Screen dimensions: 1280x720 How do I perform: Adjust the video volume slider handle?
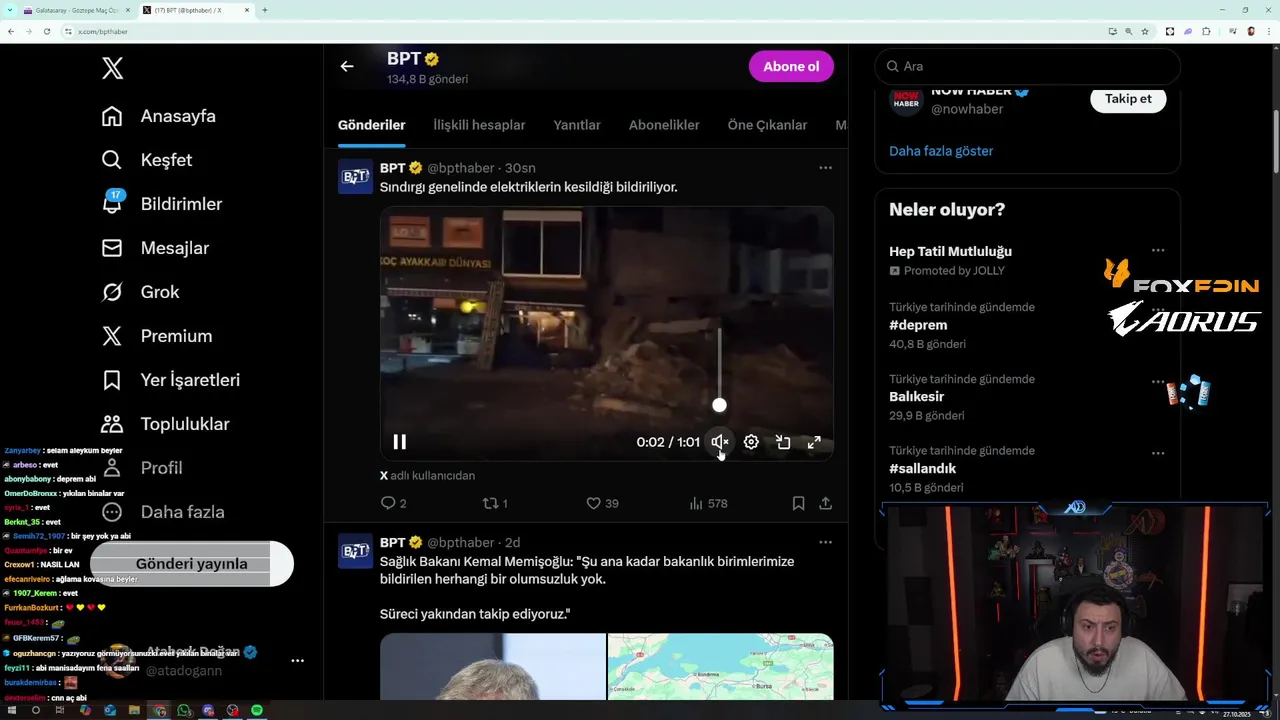(719, 405)
